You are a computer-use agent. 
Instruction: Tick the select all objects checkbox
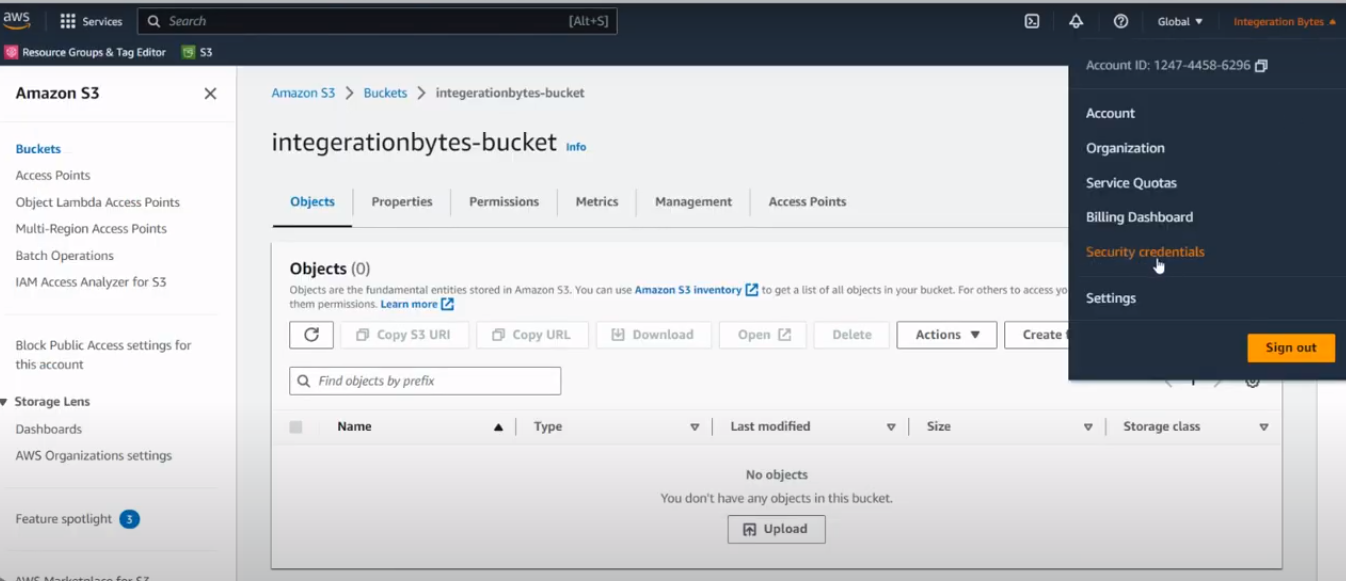(x=296, y=427)
